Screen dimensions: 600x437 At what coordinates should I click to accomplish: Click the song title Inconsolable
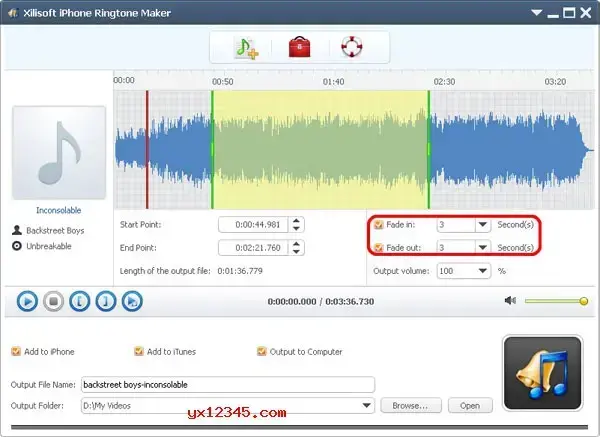coord(59,210)
